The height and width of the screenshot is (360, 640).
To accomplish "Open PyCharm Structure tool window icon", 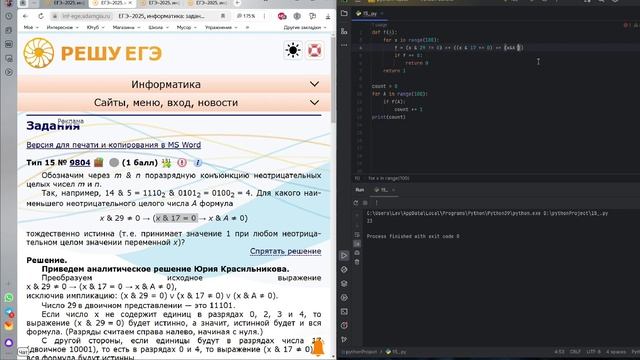I will (344, 31).
